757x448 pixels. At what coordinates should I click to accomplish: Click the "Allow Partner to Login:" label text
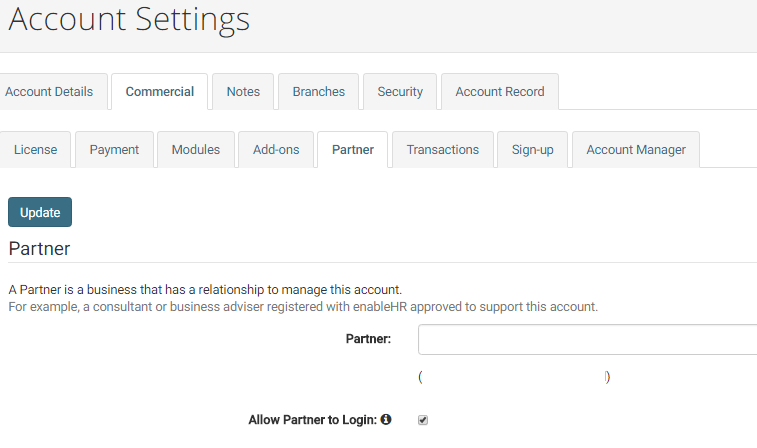(311, 420)
